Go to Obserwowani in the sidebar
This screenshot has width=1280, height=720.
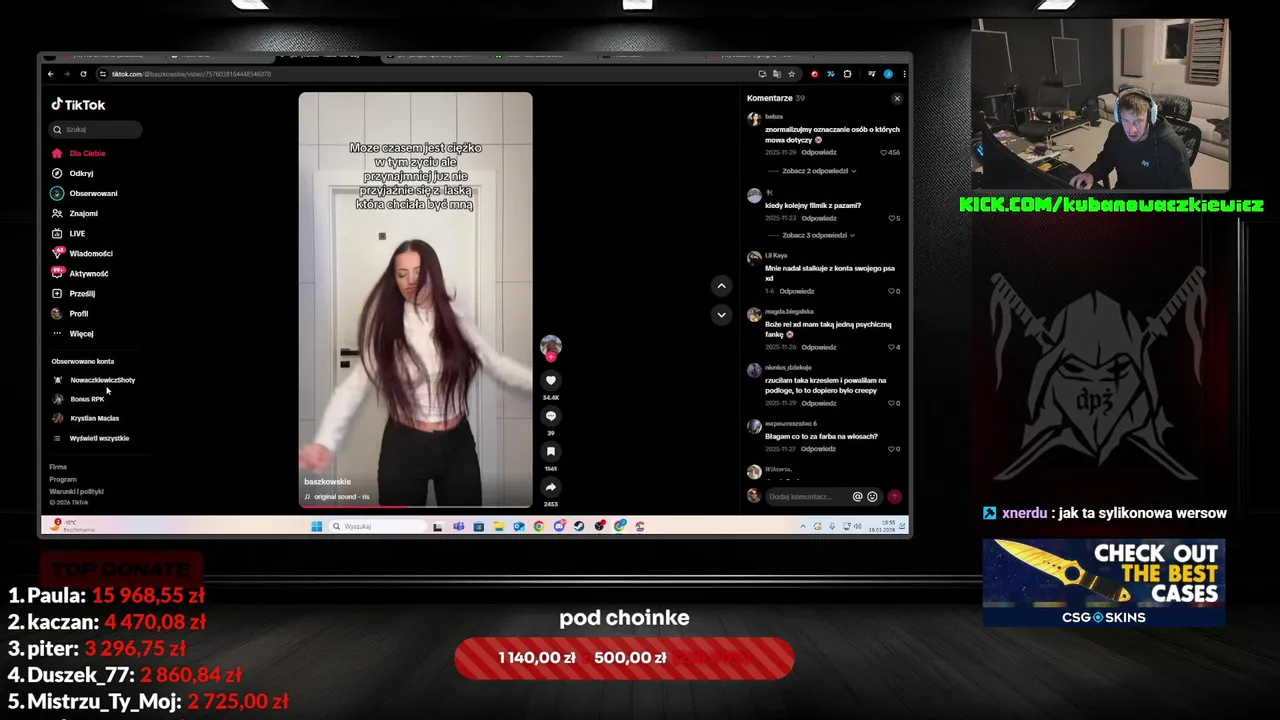click(85, 193)
